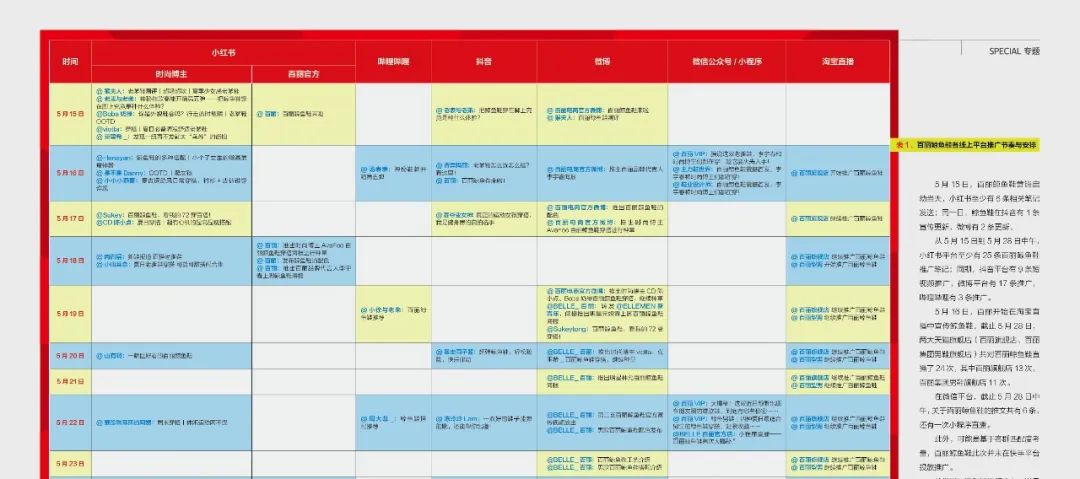Click the 淘宝直播 cell for 5月19日

838,314
